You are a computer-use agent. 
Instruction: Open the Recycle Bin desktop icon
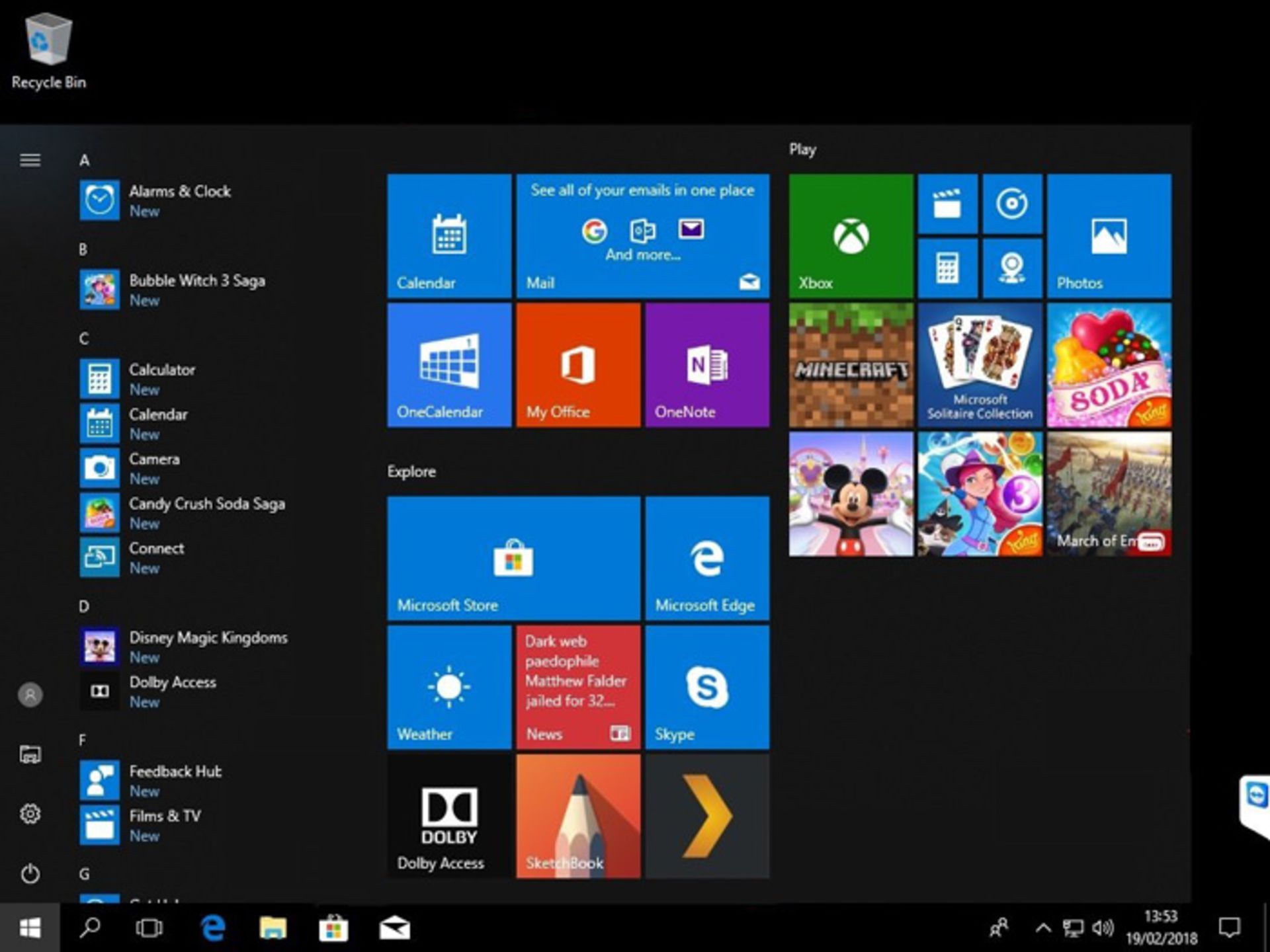[x=48, y=52]
